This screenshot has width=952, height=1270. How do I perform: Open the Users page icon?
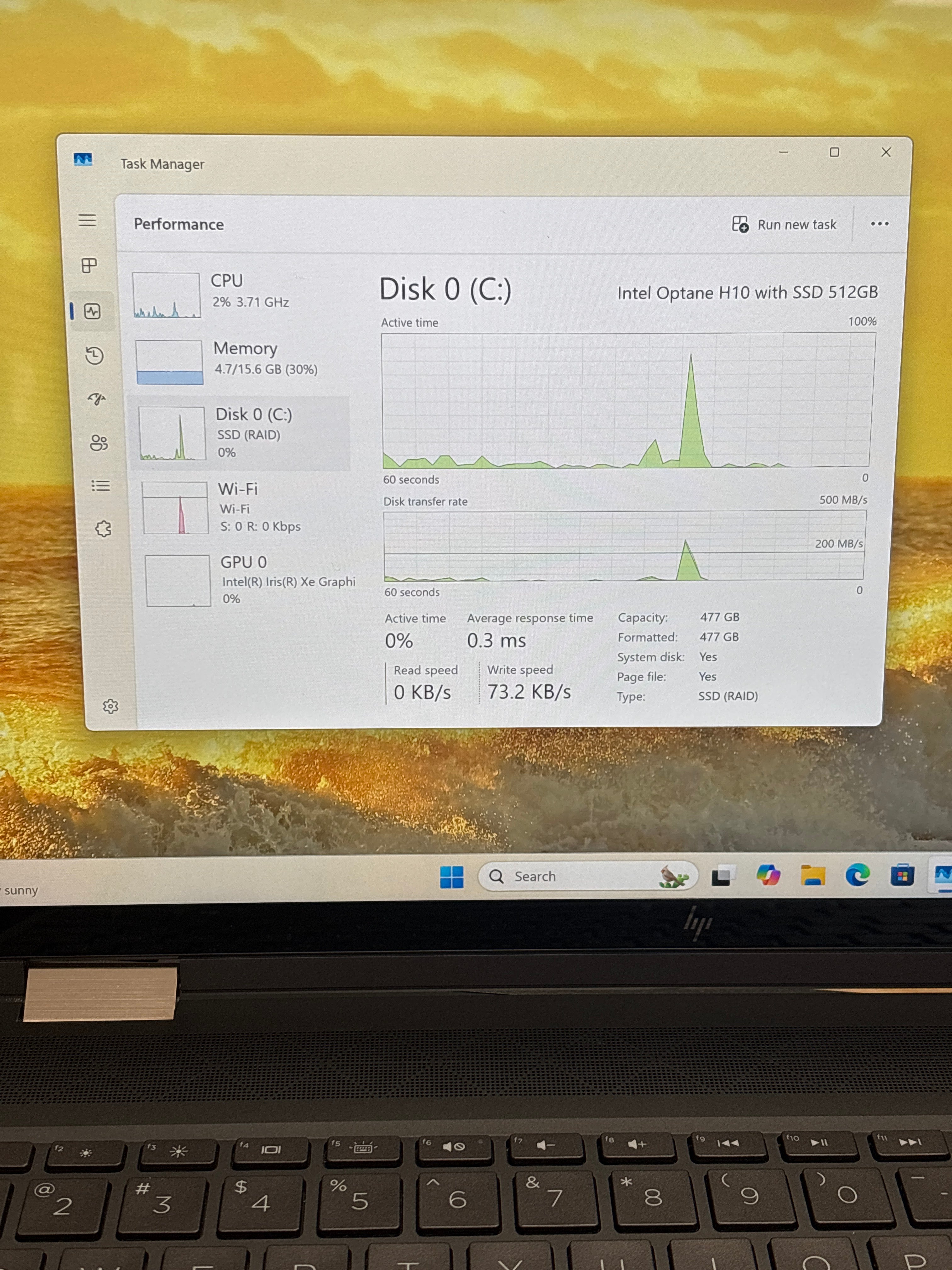(x=99, y=443)
